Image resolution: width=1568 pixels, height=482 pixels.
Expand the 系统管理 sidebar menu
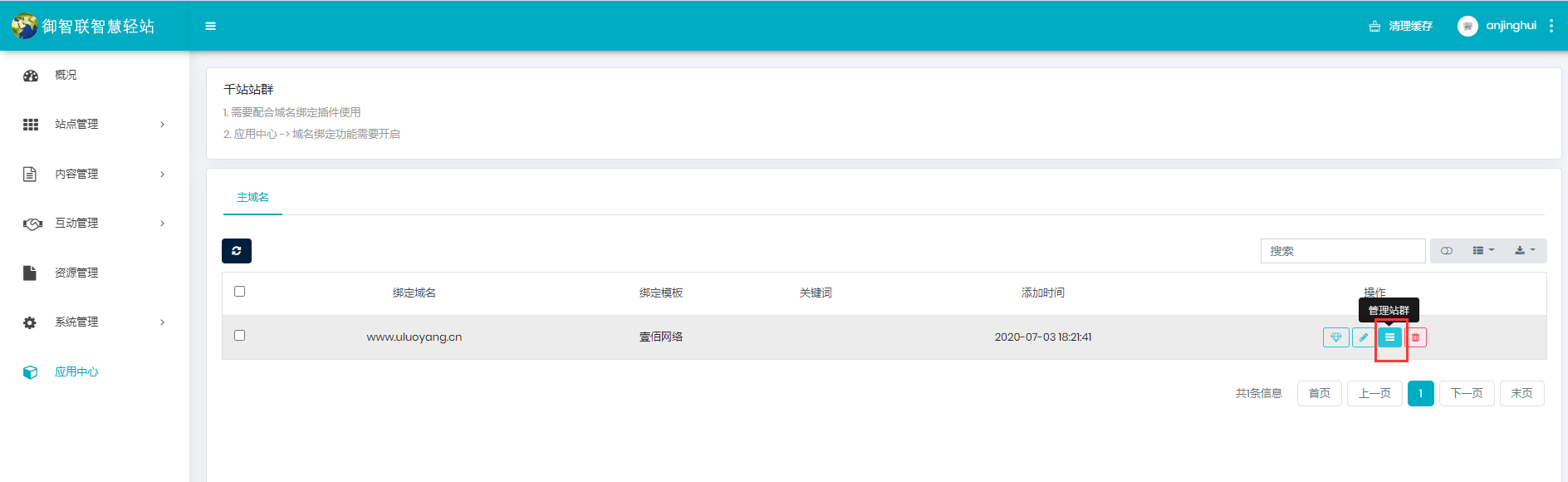(x=94, y=322)
